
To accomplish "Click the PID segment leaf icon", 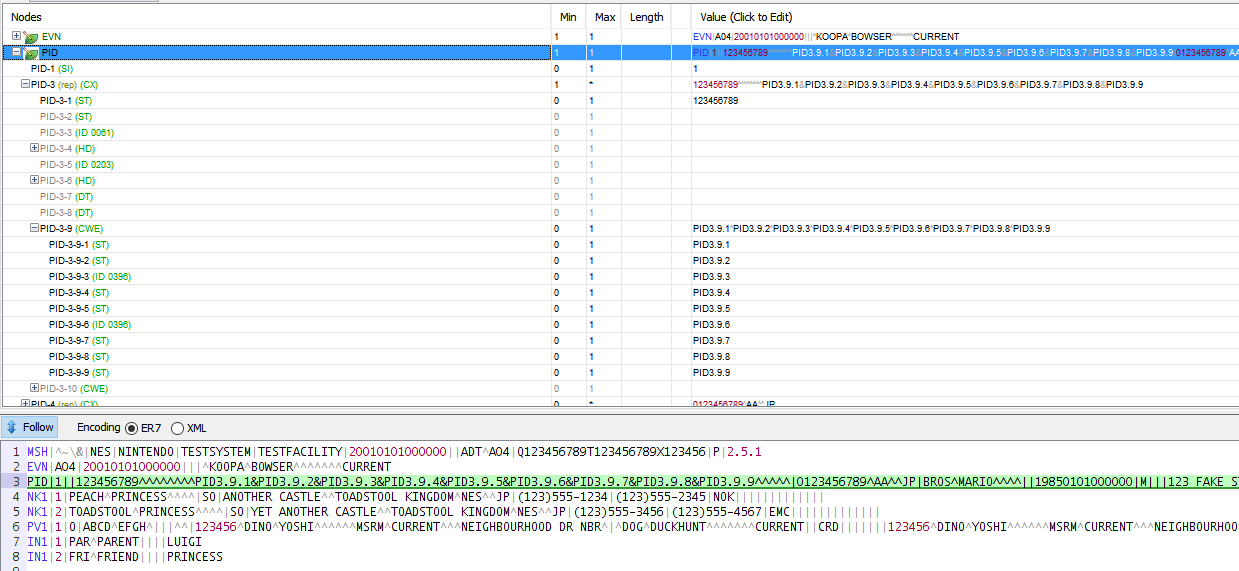I will pos(31,53).
